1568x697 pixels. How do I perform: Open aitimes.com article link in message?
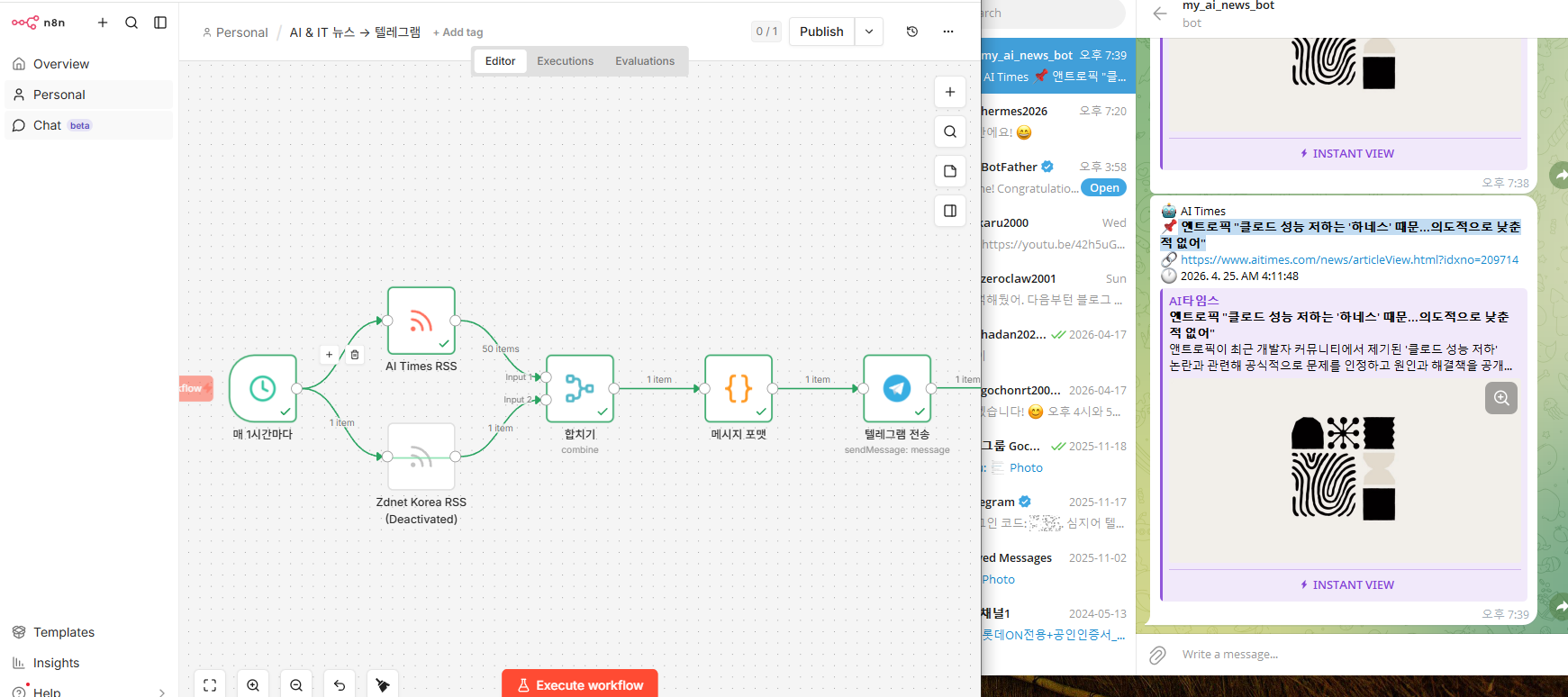(x=1349, y=259)
